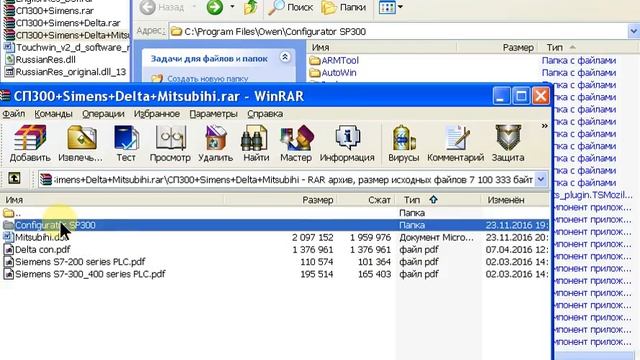The height and width of the screenshot is (360, 640).
Task: Click the Explorer address field path
Action: [x=398, y=31]
